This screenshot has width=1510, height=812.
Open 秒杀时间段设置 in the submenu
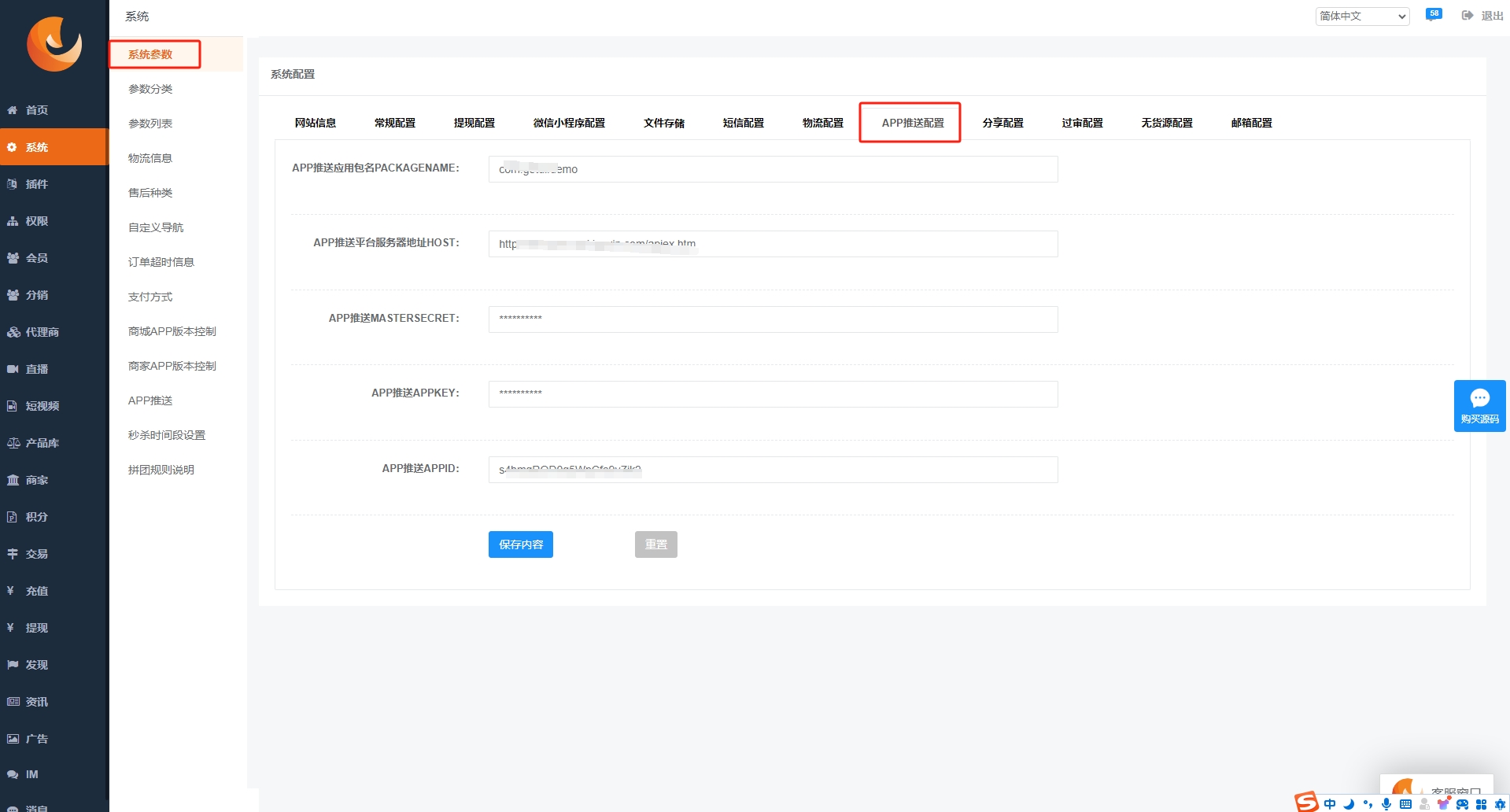click(x=167, y=435)
